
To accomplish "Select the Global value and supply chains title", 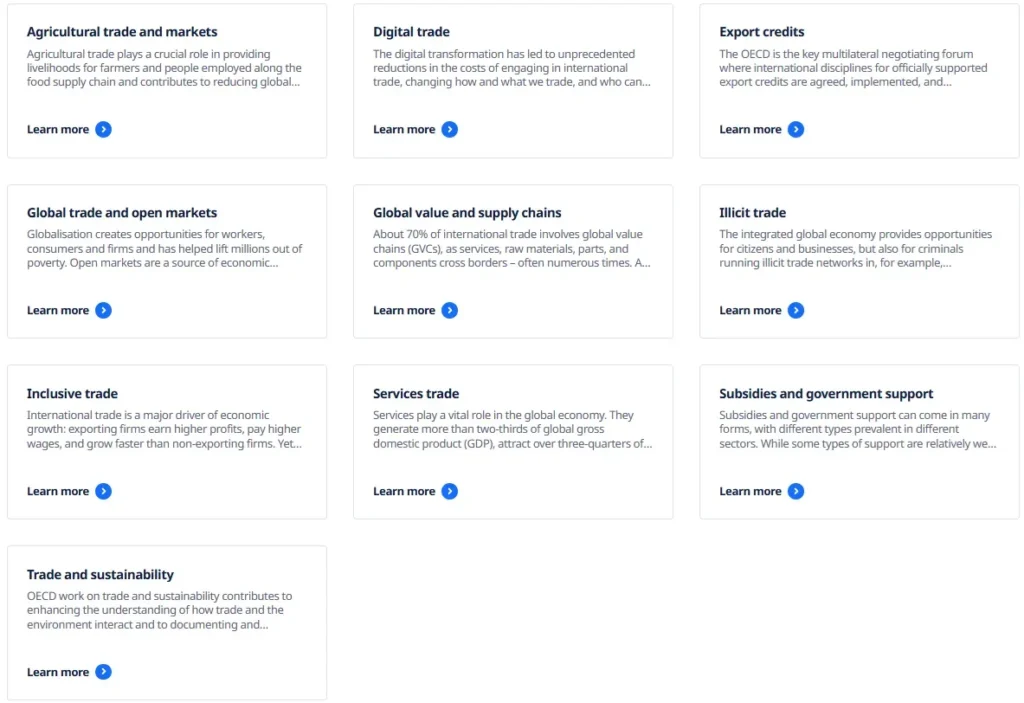I will click(x=467, y=213).
